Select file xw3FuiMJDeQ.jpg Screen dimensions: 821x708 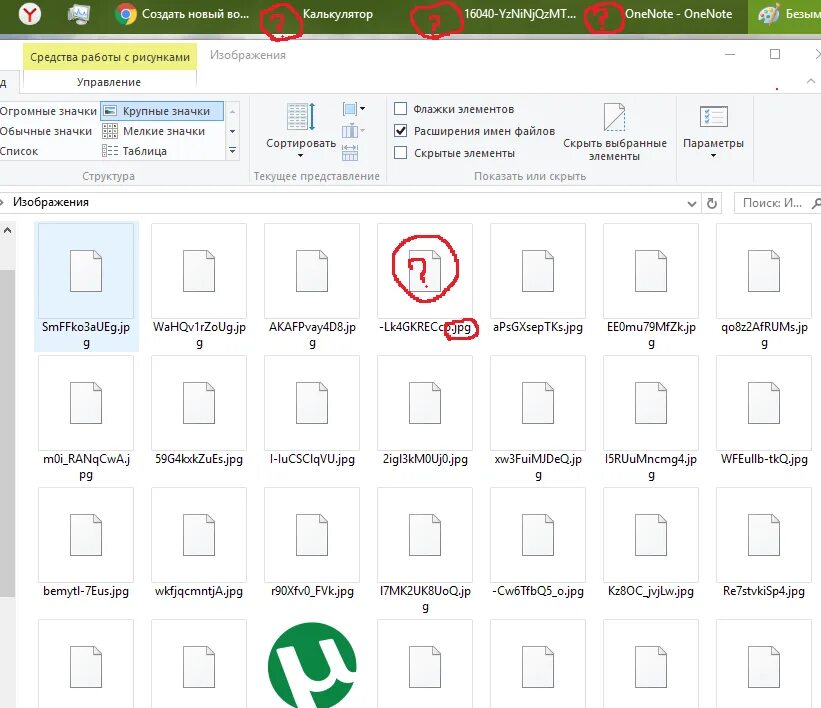click(538, 418)
